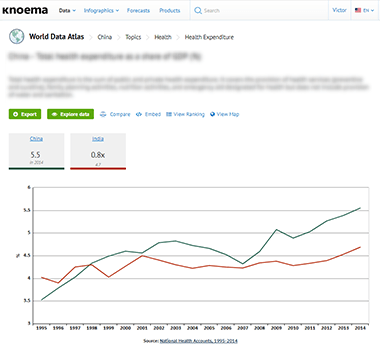The image size is (380, 360).
Task: Open the Forecasts page
Action: [138, 11]
